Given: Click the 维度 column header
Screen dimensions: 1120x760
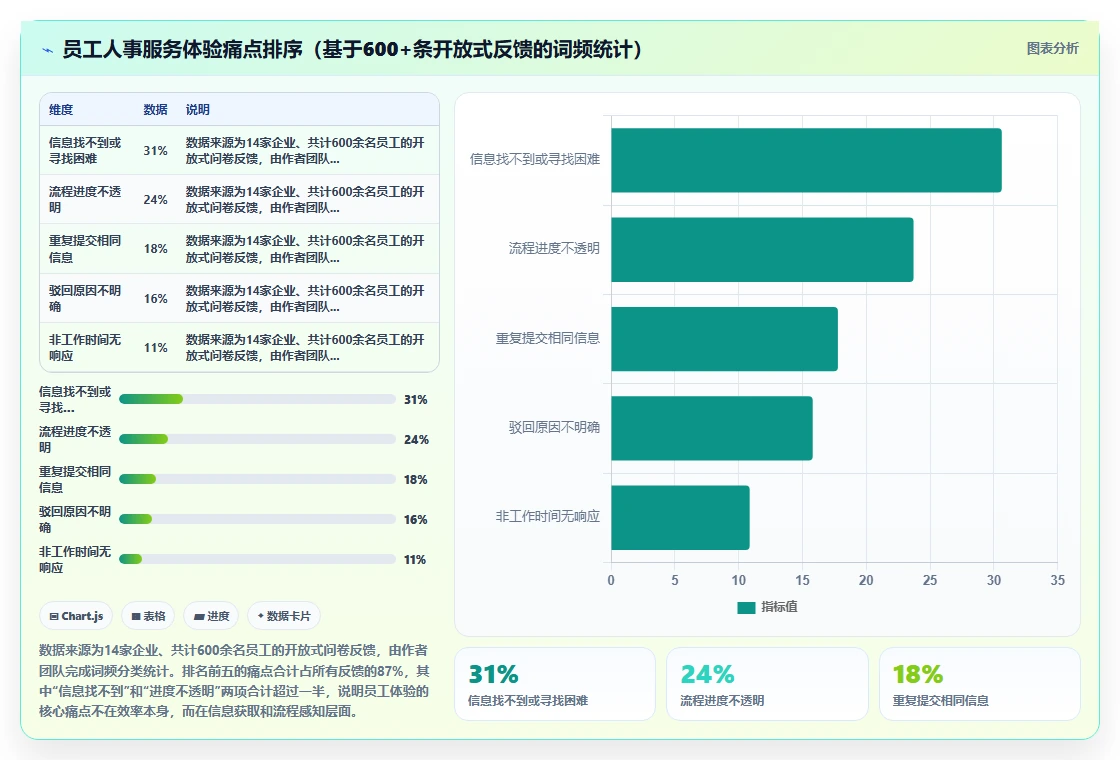Looking at the screenshot, I should pos(61,109).
